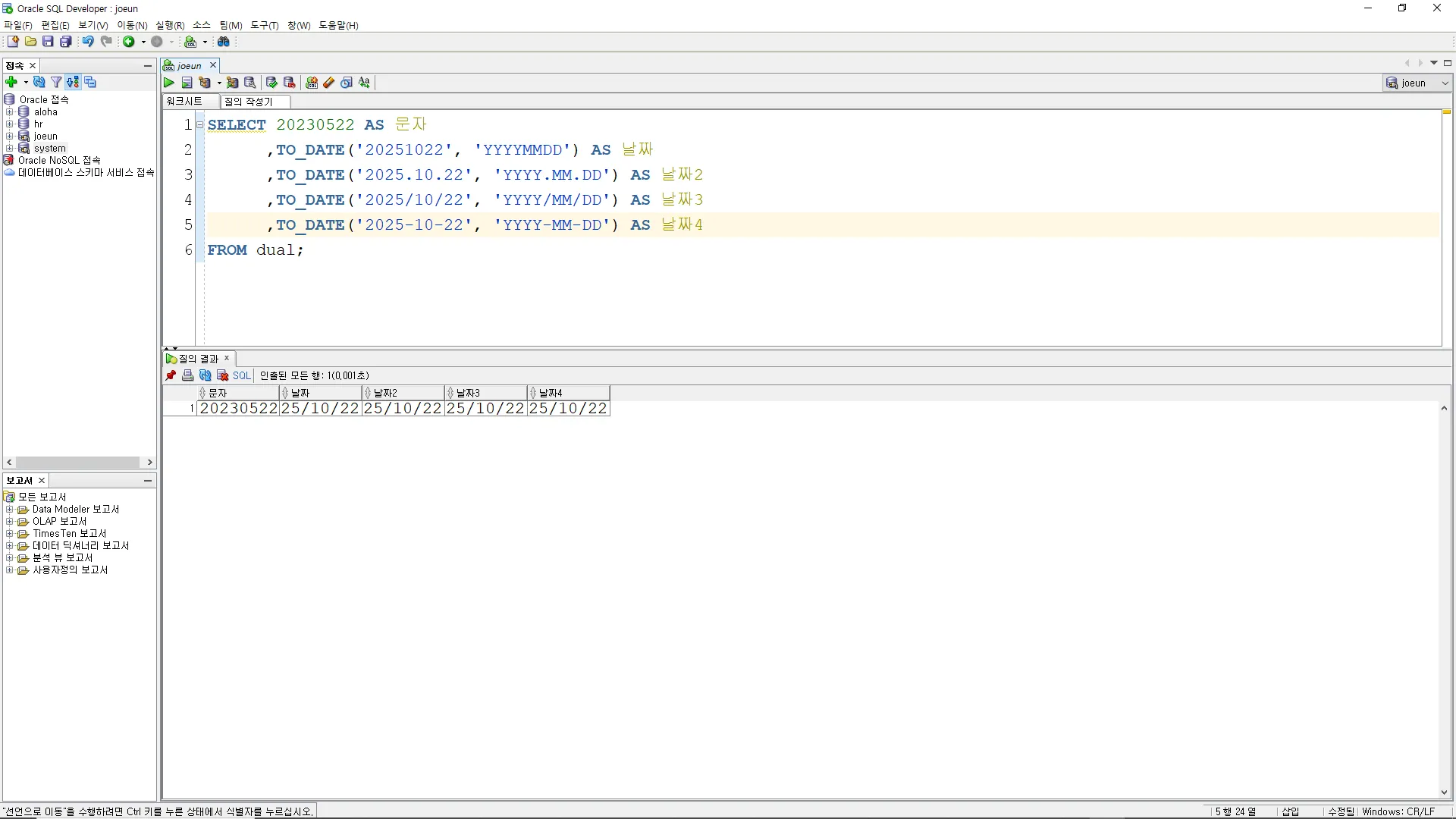Click the SQL link in query result toolbar
This screenshot has width=1456, height=819.
[x=241, y=375]
